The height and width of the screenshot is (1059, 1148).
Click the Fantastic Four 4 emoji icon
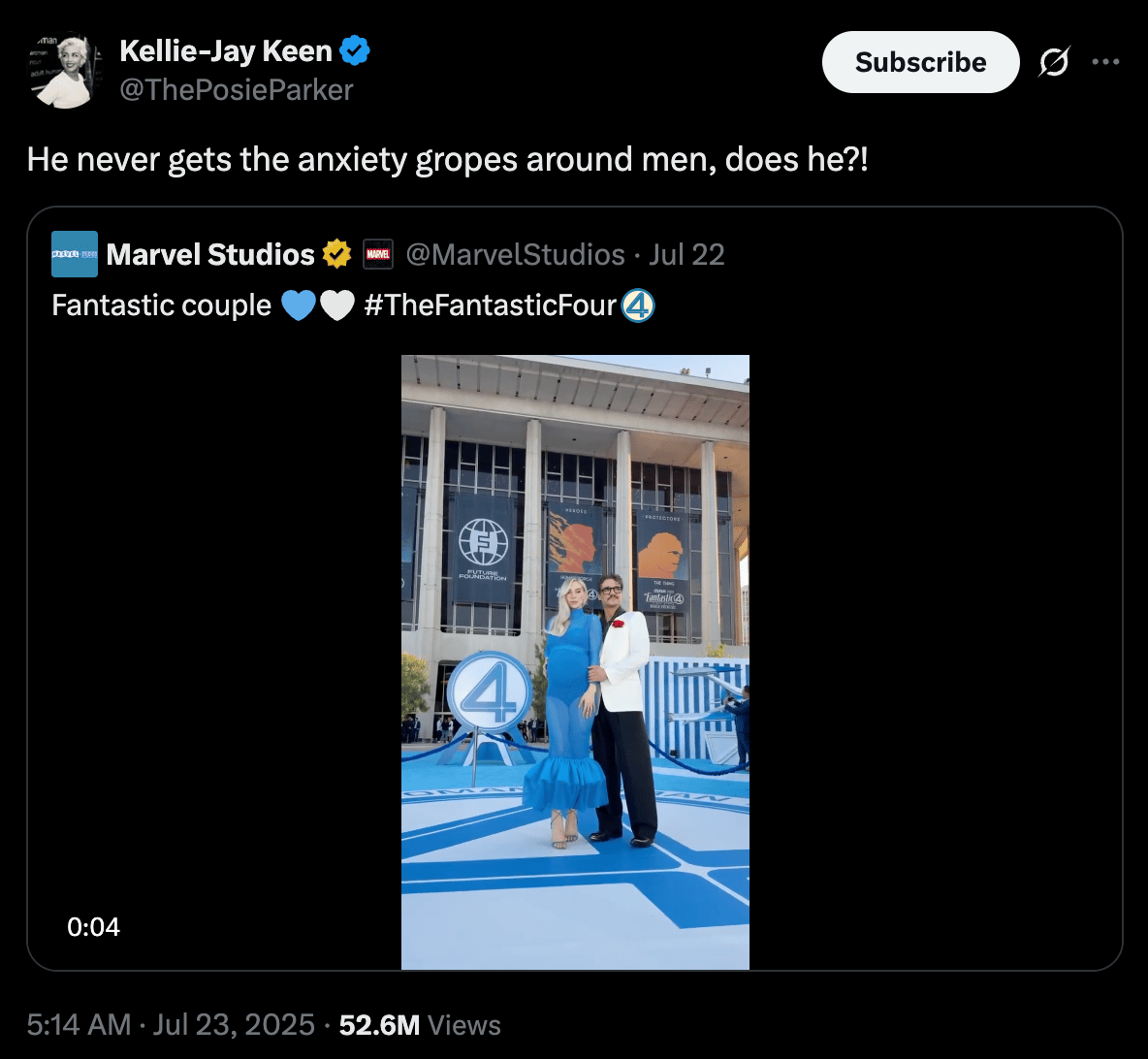pyautogui.click(x=637, y=305)
